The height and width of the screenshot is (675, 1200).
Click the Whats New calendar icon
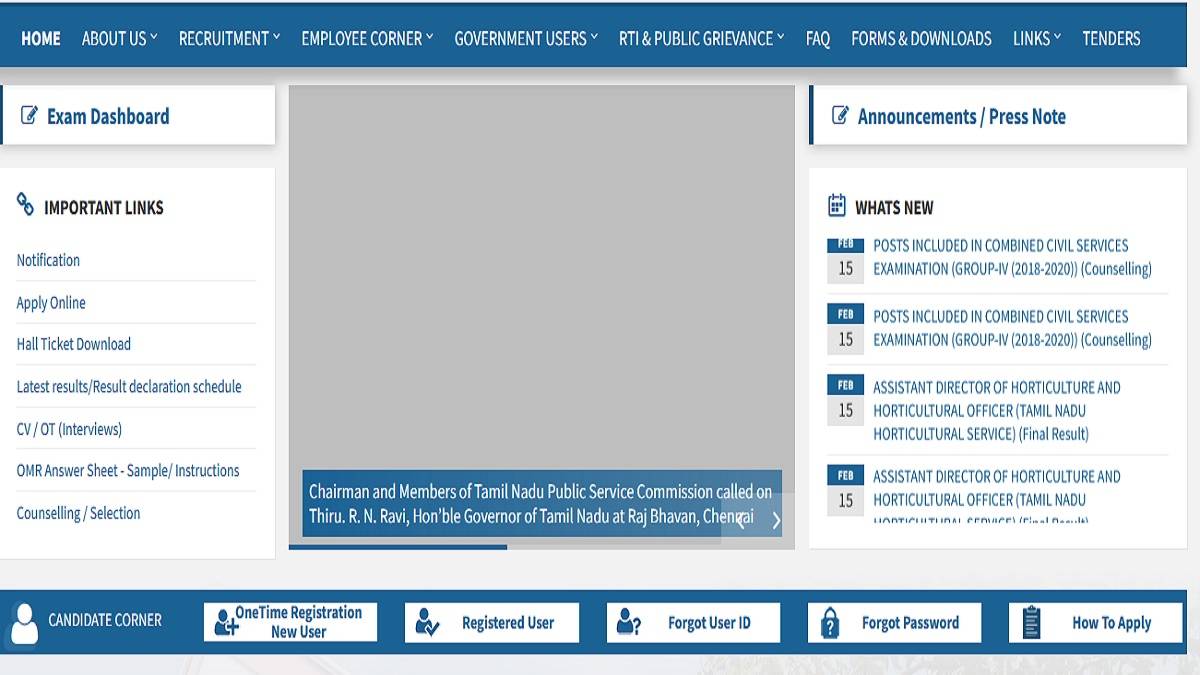coord(837,206)
